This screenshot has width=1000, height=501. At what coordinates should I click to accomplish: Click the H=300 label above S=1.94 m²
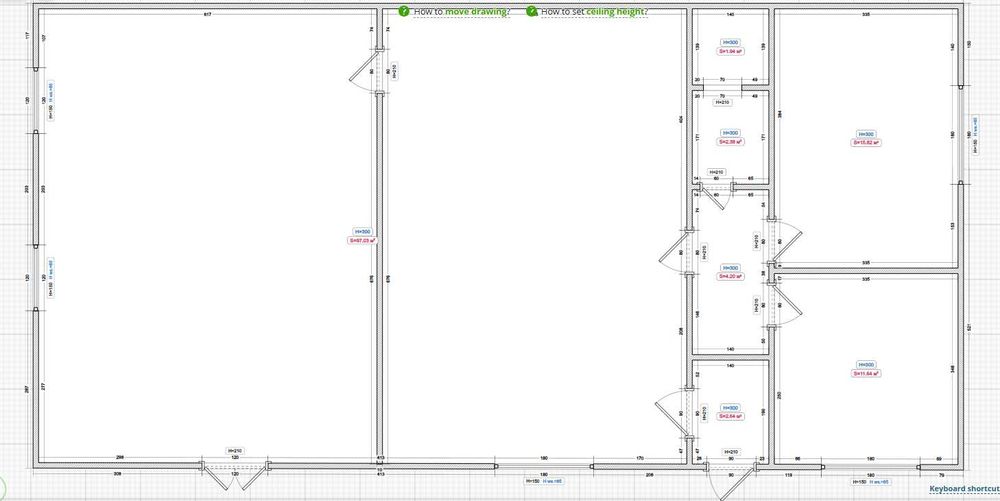730,42
